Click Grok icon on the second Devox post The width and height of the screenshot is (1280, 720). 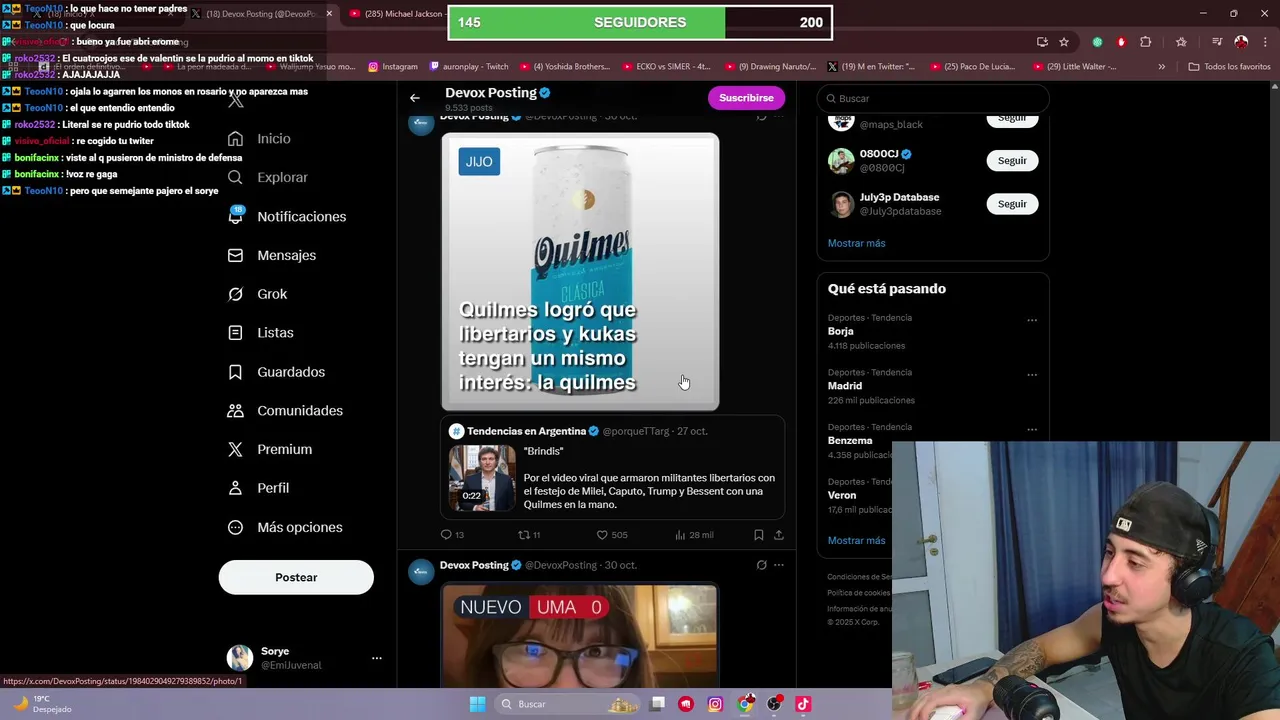pos(761,565)
